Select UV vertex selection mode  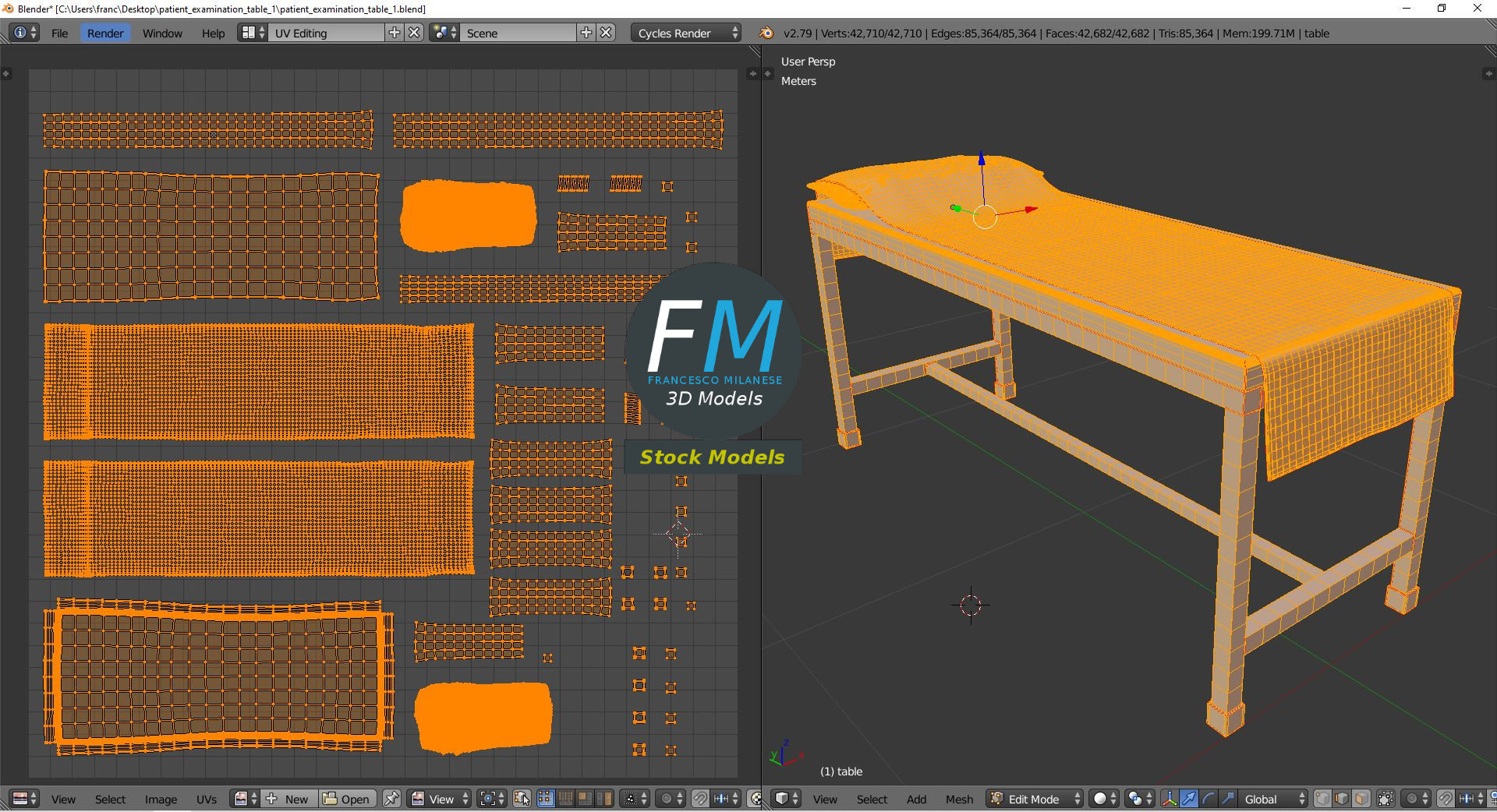tap(545, 799)
